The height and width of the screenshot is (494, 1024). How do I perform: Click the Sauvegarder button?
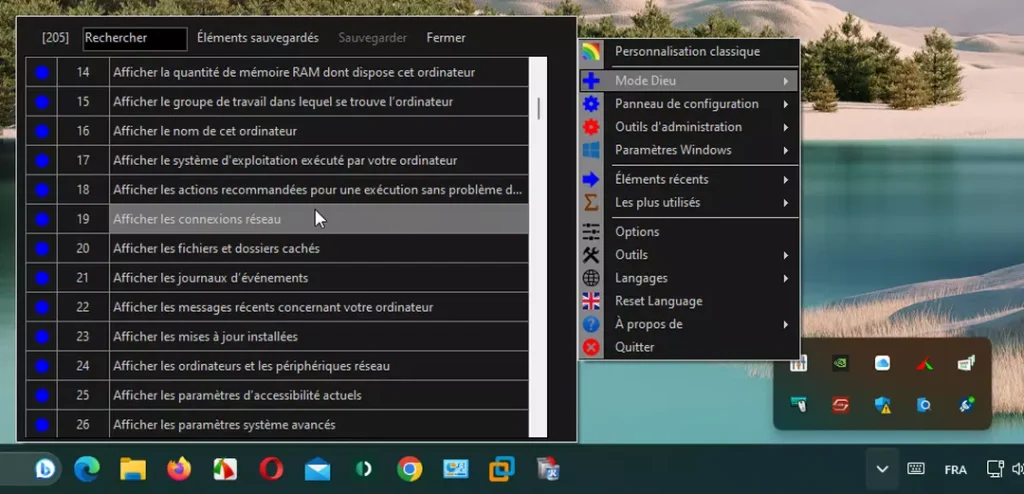[x=372, y=38]
